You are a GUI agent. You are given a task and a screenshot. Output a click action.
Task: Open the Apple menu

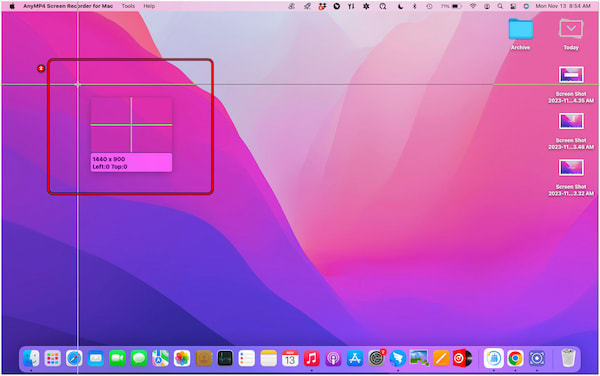point(12,6)
